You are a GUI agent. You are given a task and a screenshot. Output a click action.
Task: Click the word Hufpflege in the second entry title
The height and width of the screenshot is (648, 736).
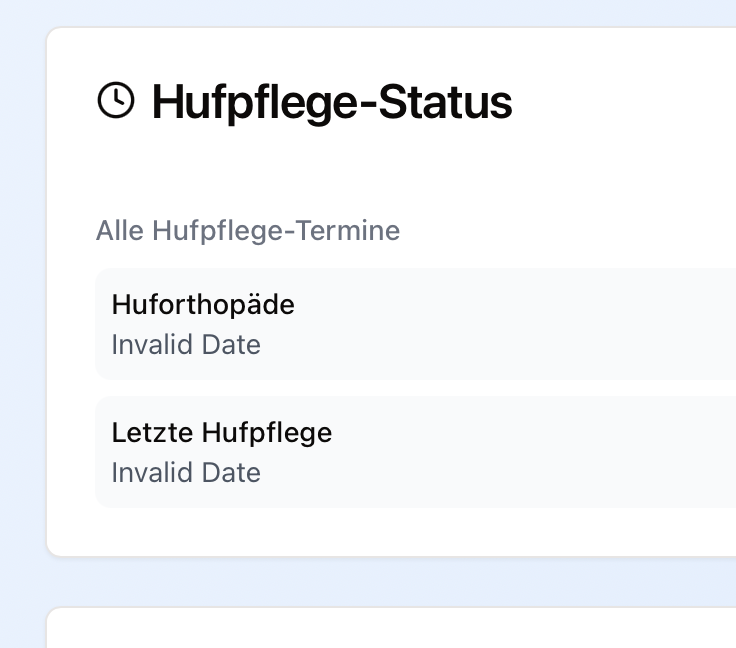(x=267, y=432)
